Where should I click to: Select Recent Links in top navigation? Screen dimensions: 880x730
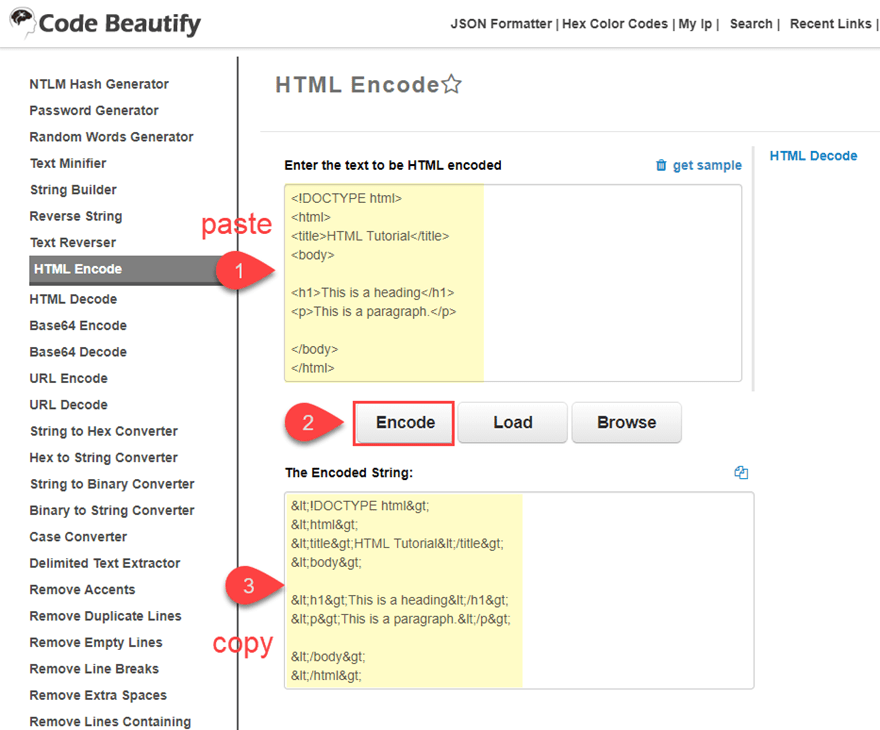(830, 24)
